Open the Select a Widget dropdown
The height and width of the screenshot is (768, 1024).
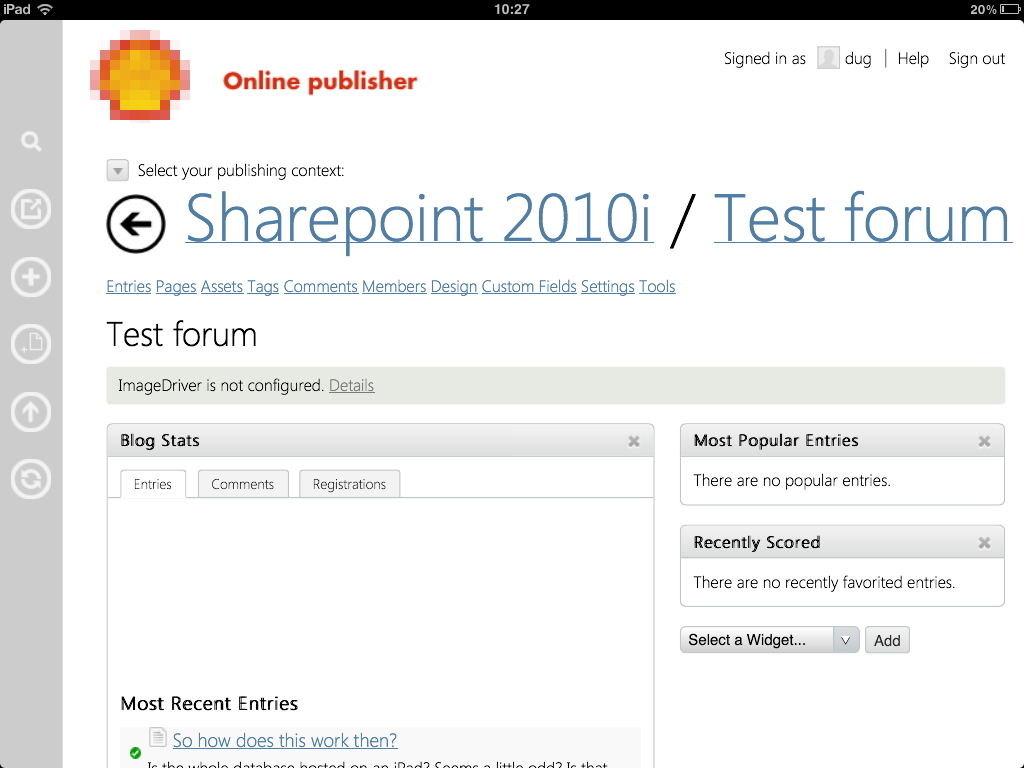tap(769, 640)
